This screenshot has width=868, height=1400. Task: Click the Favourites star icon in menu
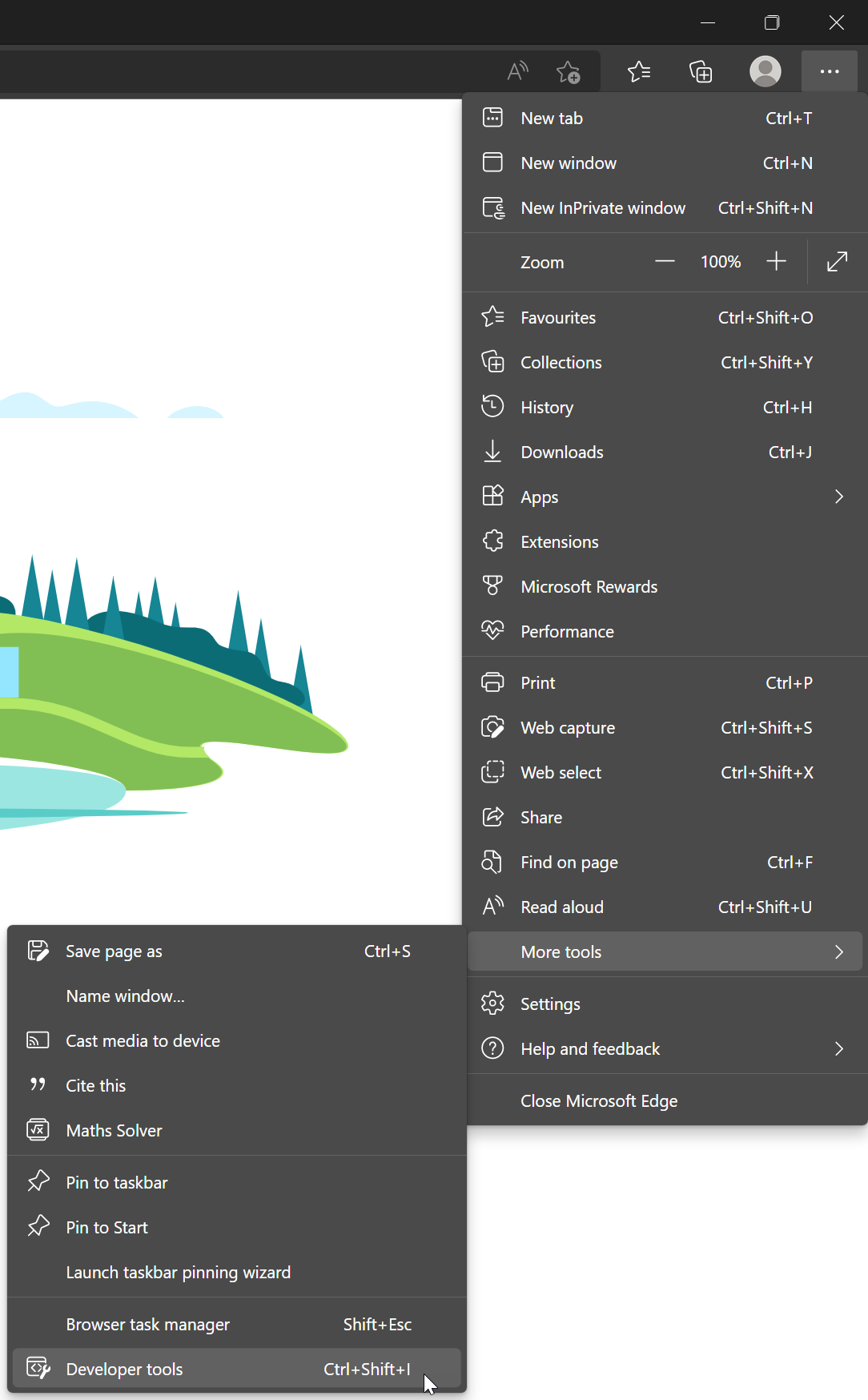point(492,317)
